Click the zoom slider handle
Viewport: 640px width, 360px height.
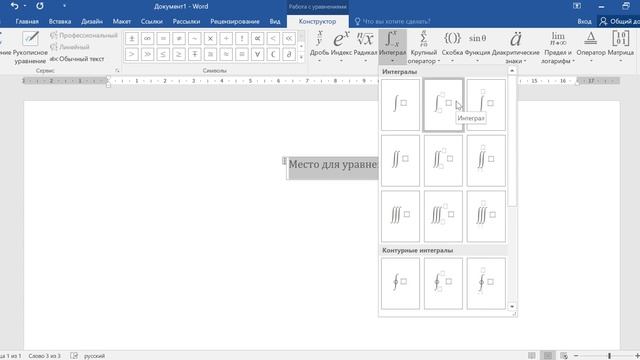coord(609,356)
